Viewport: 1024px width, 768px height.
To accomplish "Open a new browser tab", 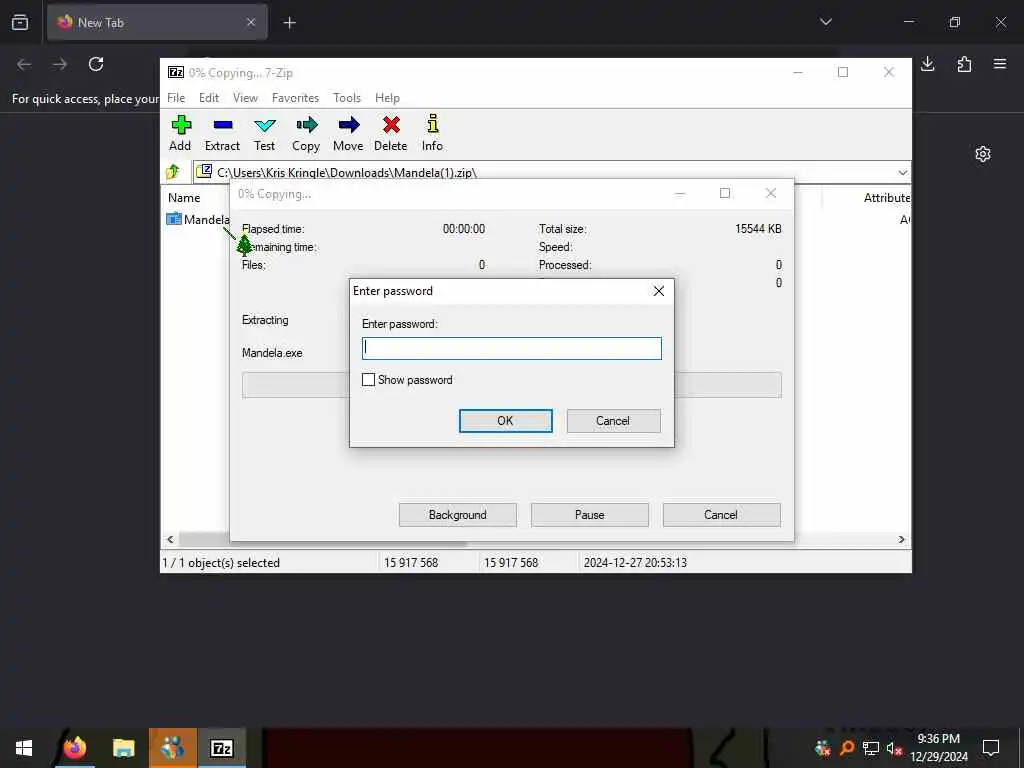I will tap(289, 23).
